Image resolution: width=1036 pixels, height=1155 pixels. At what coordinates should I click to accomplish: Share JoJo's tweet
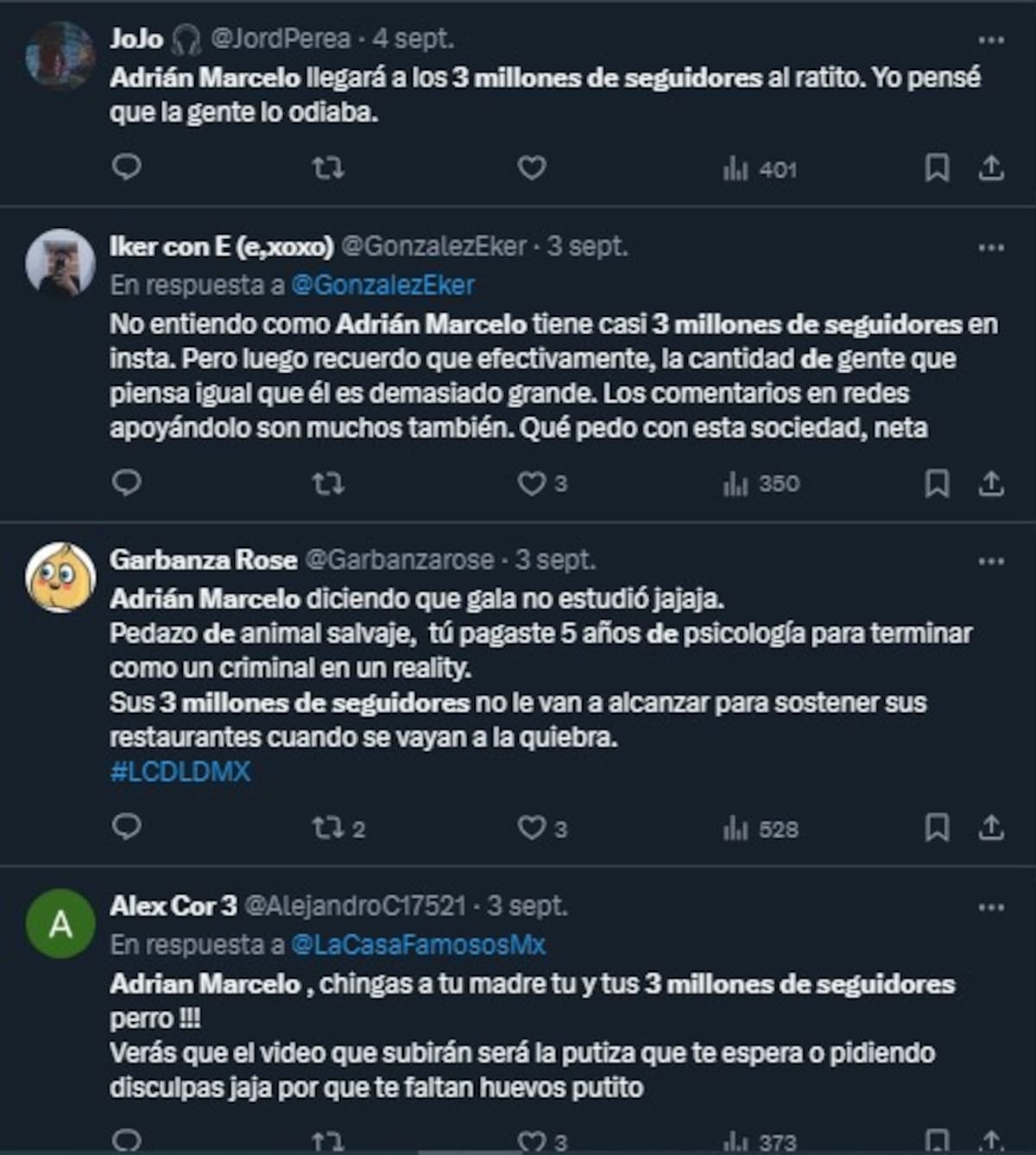point(991,167)
